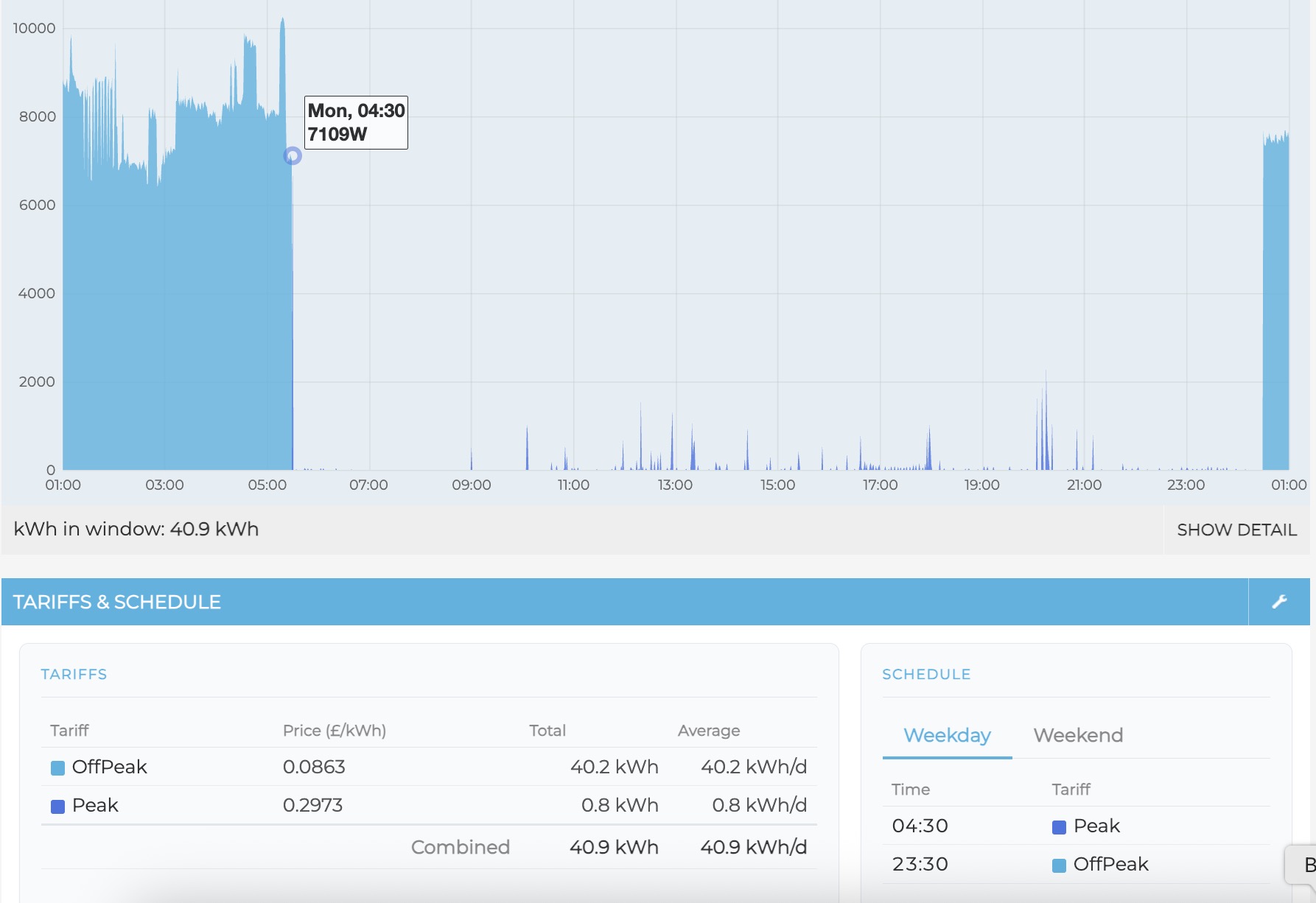Viewport: 1316px width, 903px height.
Task: Click the highlighted 04:30 data point marker
Action: click(293, 155)
